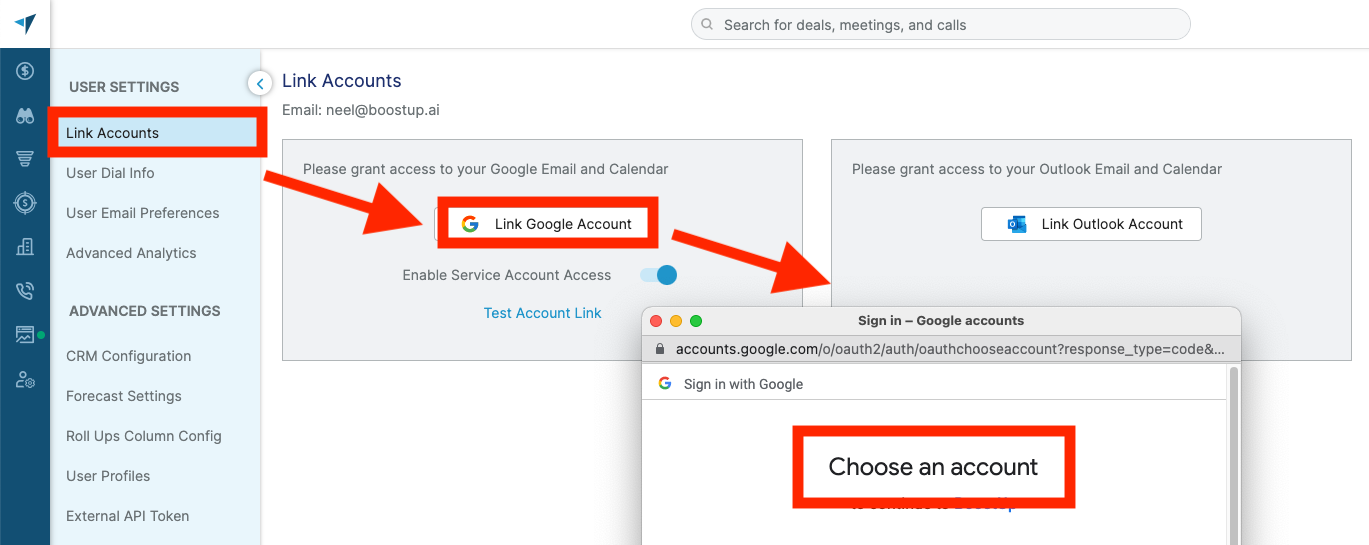Open the phone calls icon in sidebar

tap(25, 291)
